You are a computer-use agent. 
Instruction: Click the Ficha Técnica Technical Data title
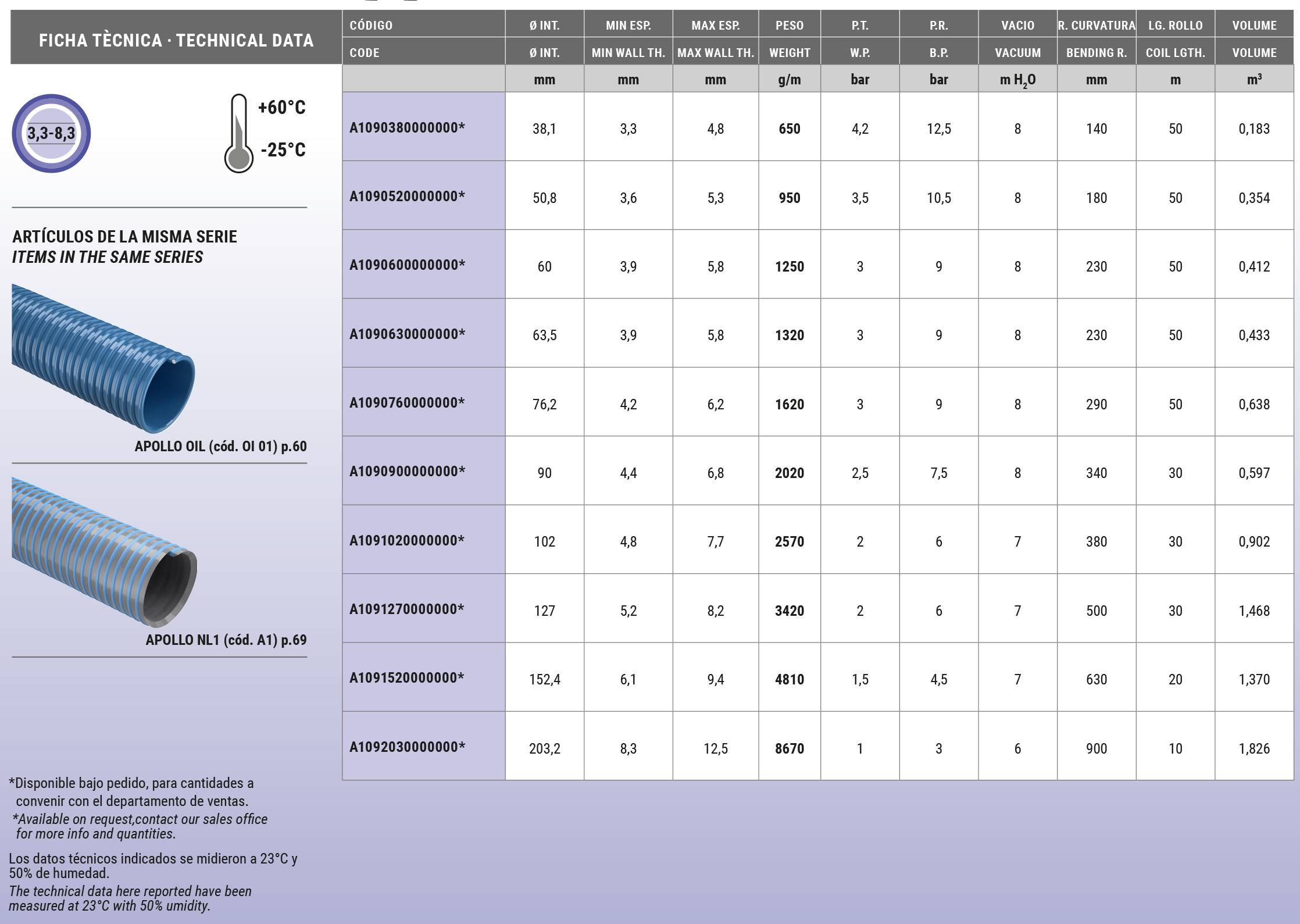(x=176, y=40)
